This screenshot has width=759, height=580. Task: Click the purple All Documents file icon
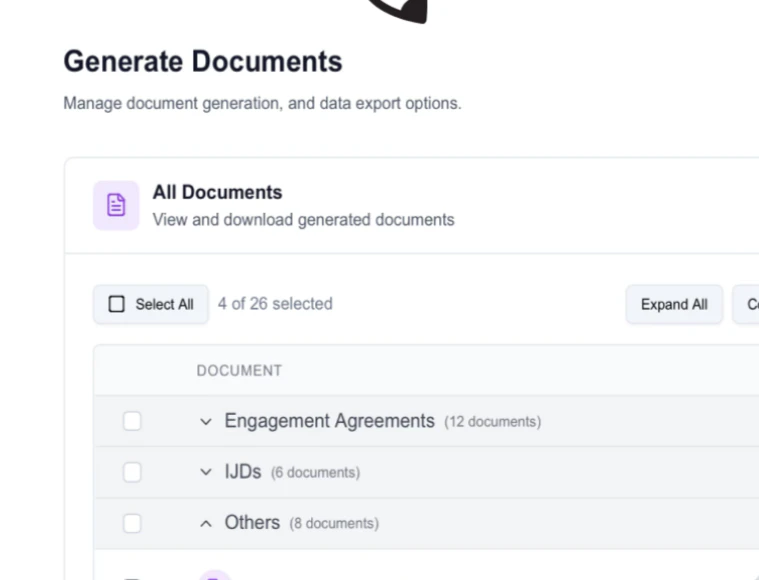[x=116, y=205]
